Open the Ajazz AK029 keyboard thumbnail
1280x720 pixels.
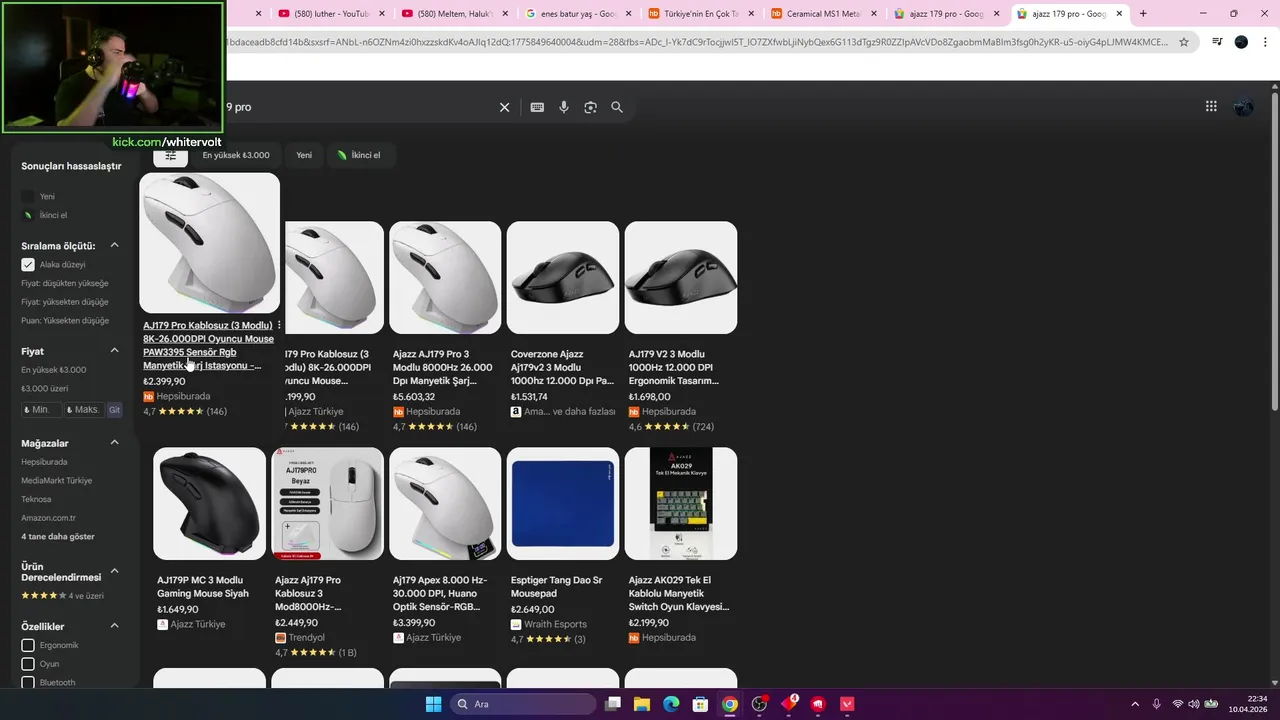tap(681, 503)
